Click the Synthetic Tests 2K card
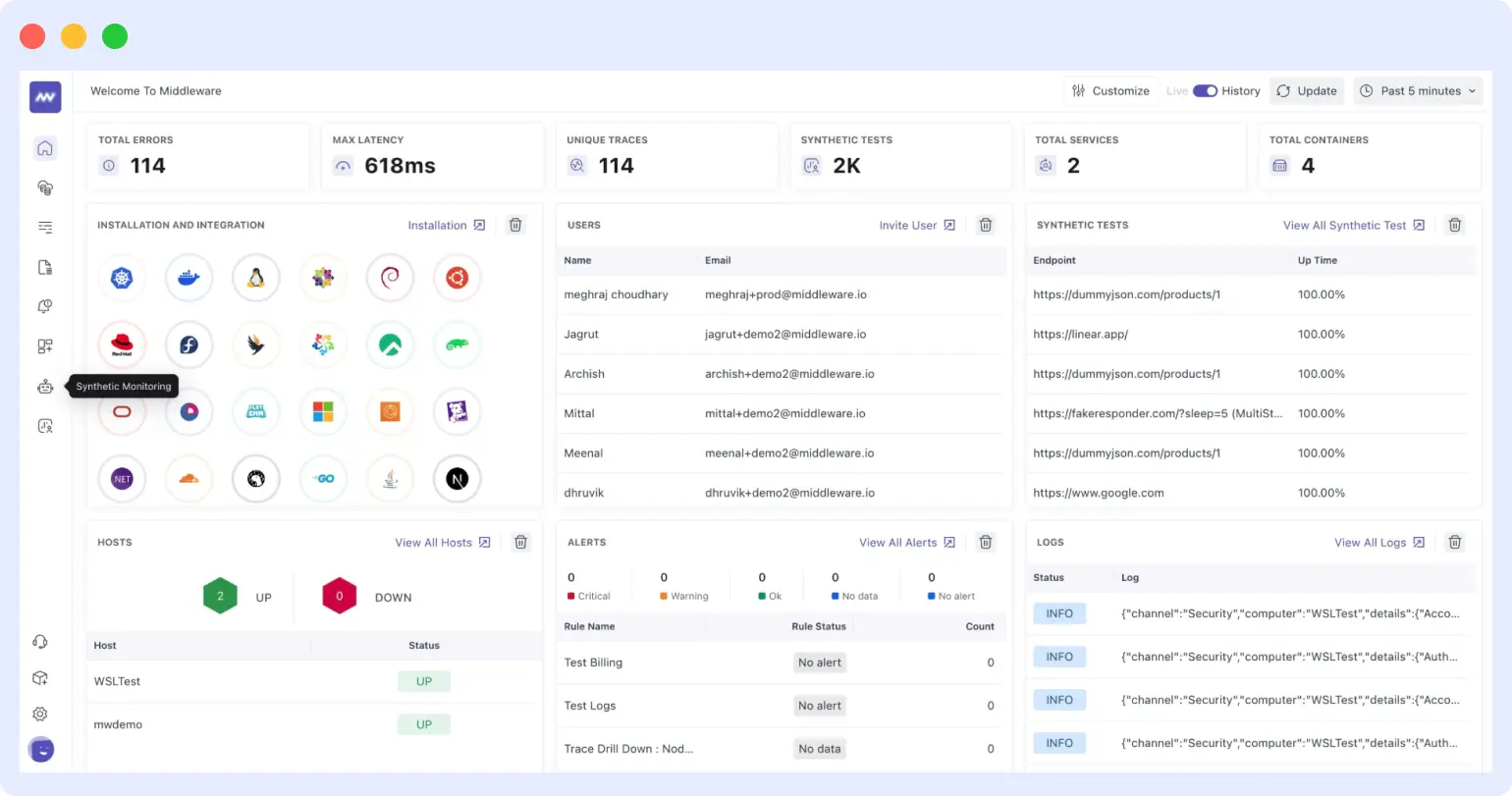Image resolution: width=1512 pixels, height=796 pixels. (900, 156)
